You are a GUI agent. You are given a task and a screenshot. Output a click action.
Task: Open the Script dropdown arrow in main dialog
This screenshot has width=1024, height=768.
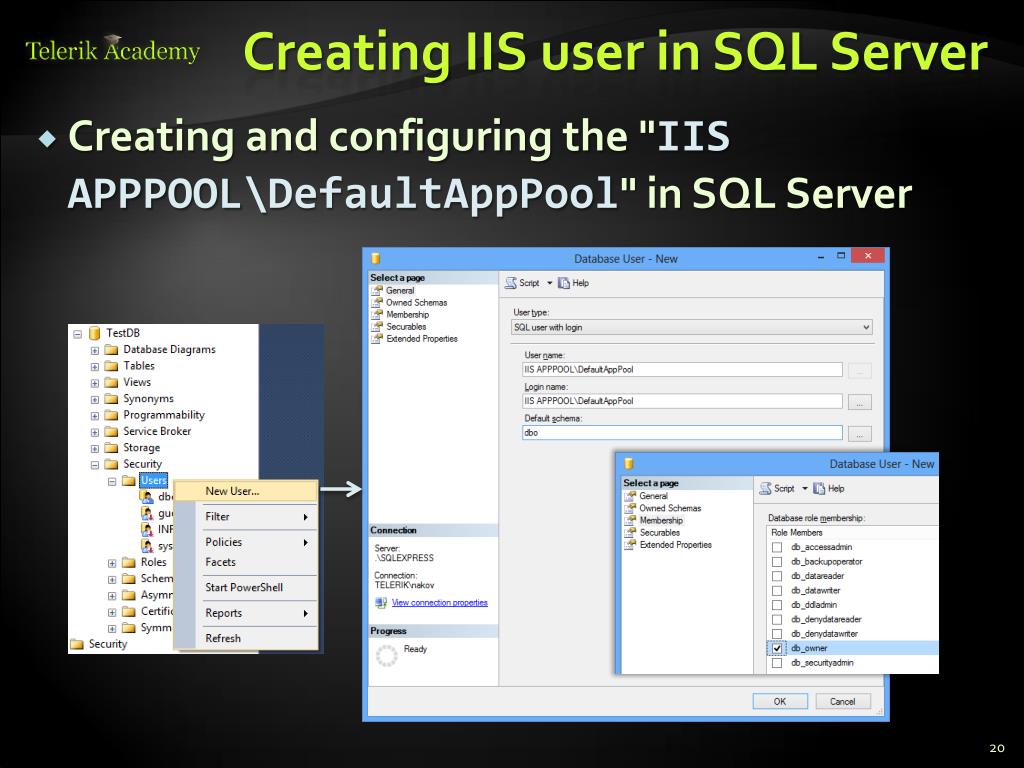click(x=549, y=283)
